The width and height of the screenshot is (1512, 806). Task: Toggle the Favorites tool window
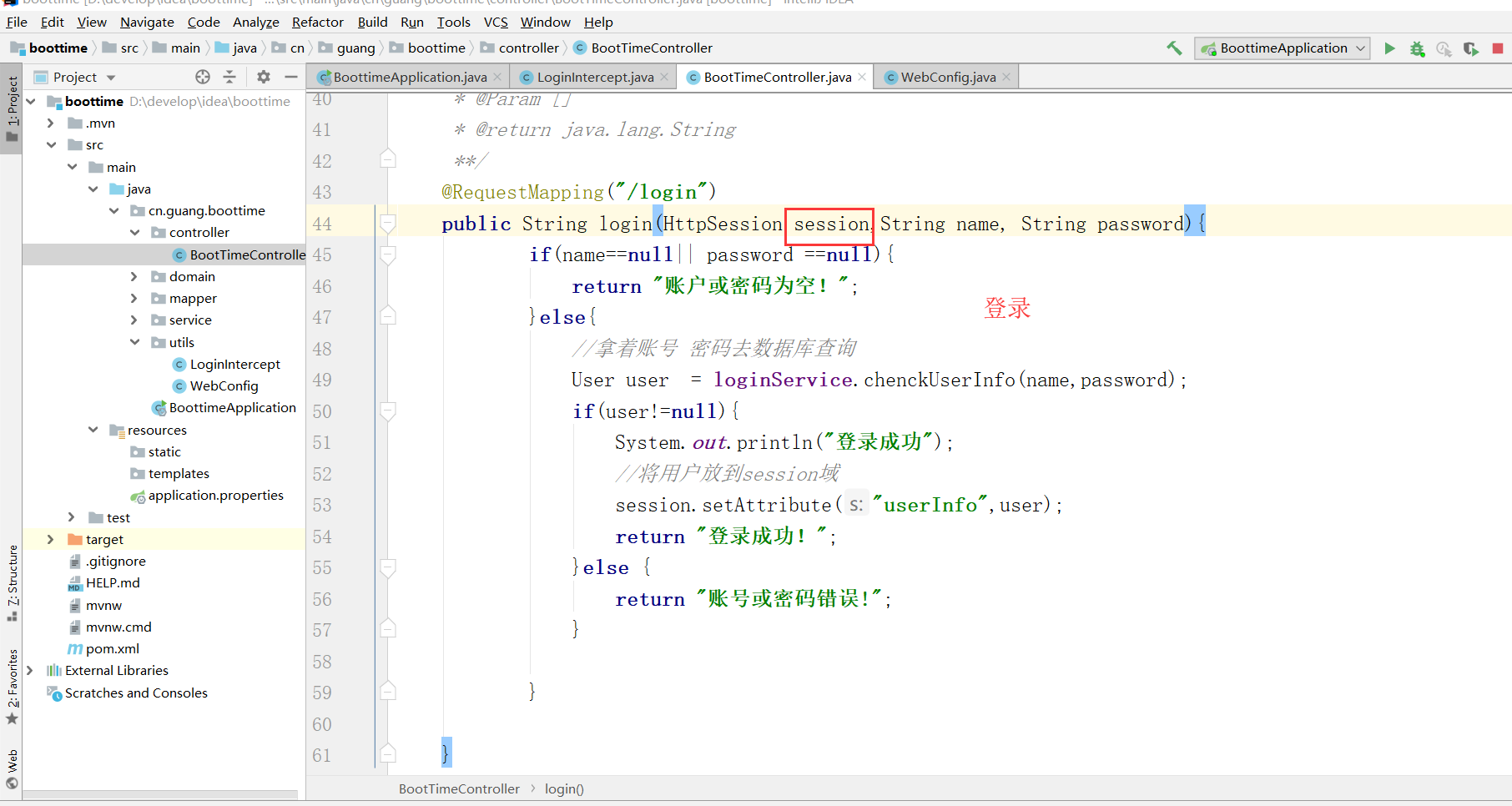(12, 686)
